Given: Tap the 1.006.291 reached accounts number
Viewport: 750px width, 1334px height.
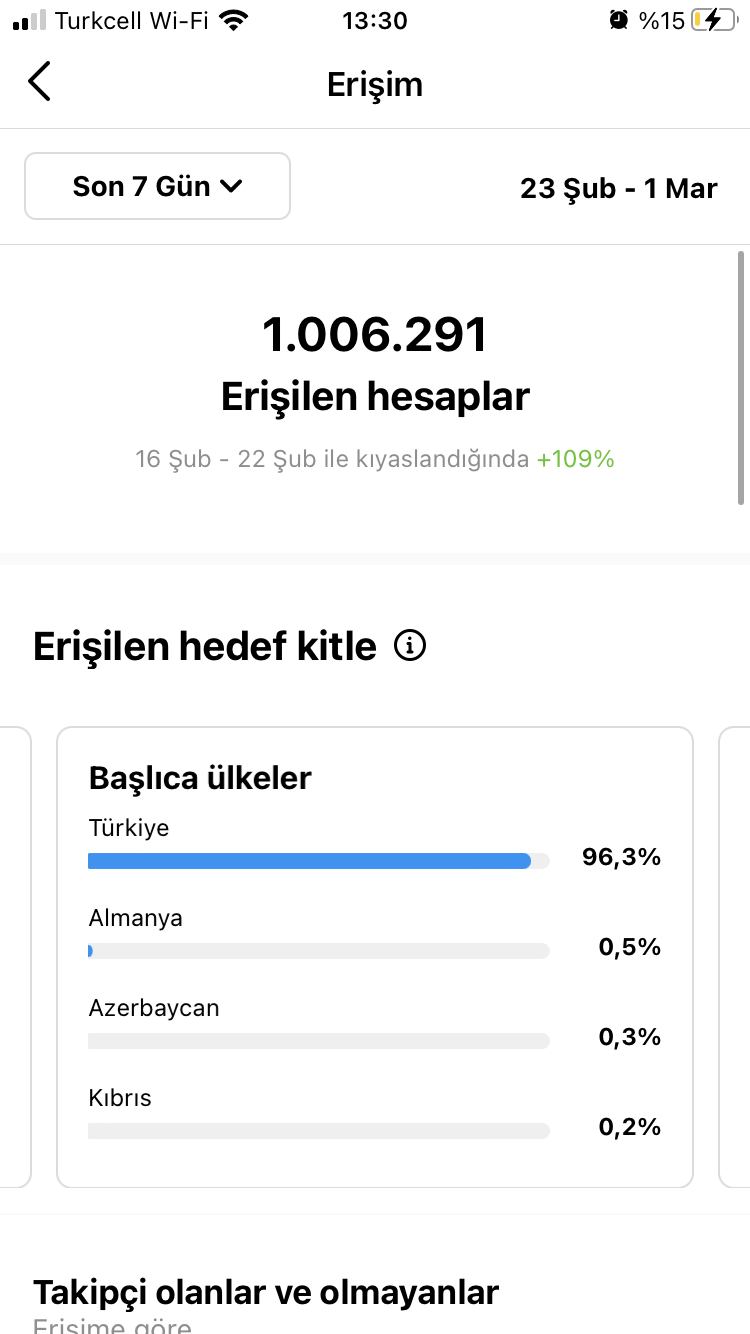Looking at the screenshot, I should [x=375, y=335].
